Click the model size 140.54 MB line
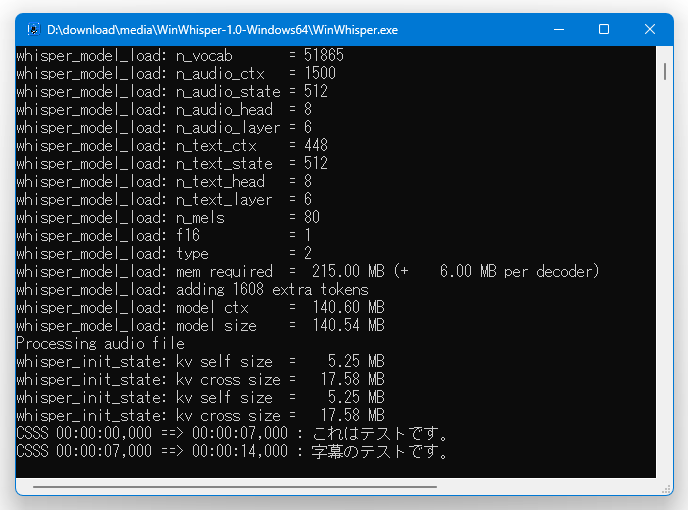Viewport: 688px width, 510px height. (201, 326)
